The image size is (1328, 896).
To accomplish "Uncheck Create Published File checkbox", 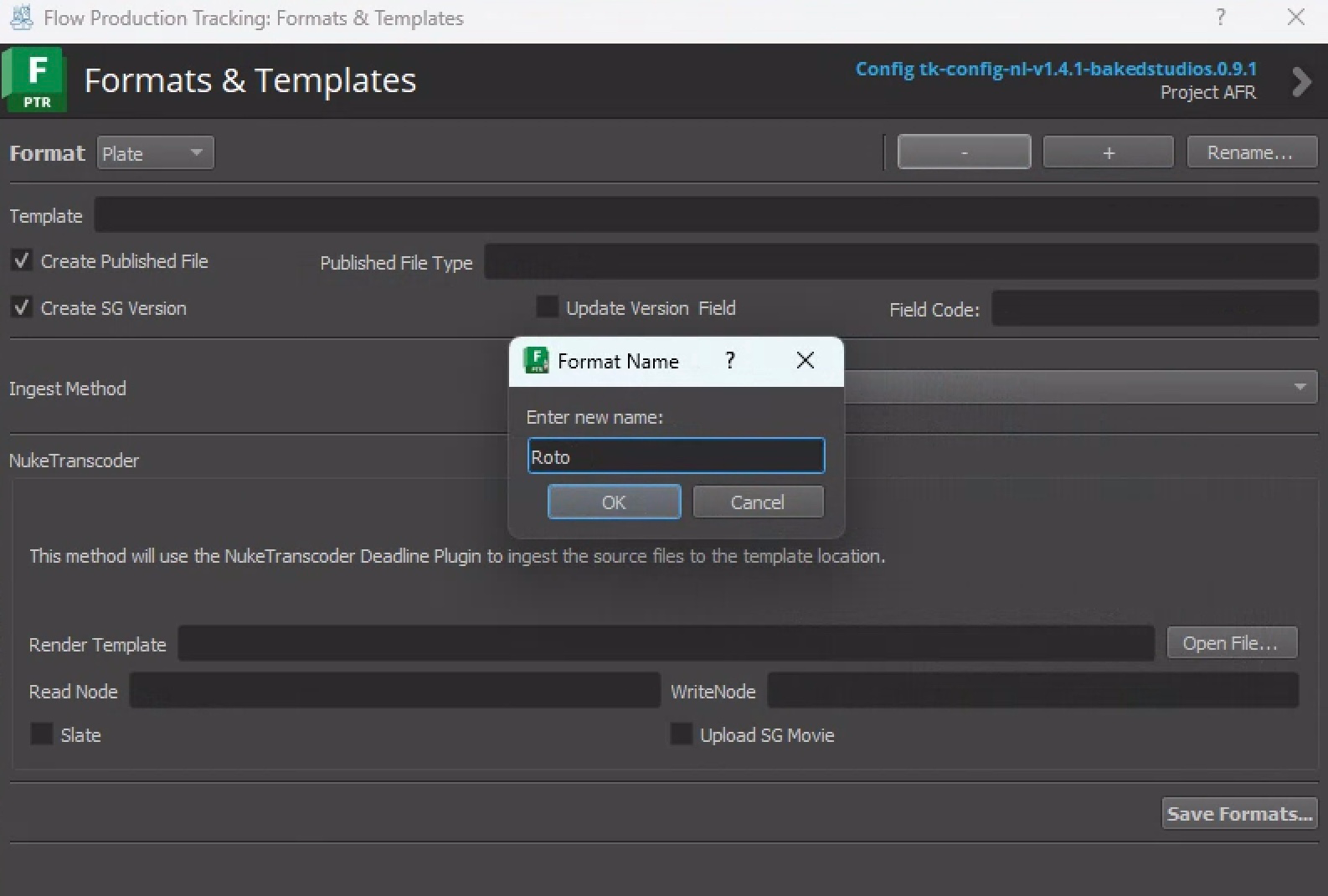I will click(22, 260).
